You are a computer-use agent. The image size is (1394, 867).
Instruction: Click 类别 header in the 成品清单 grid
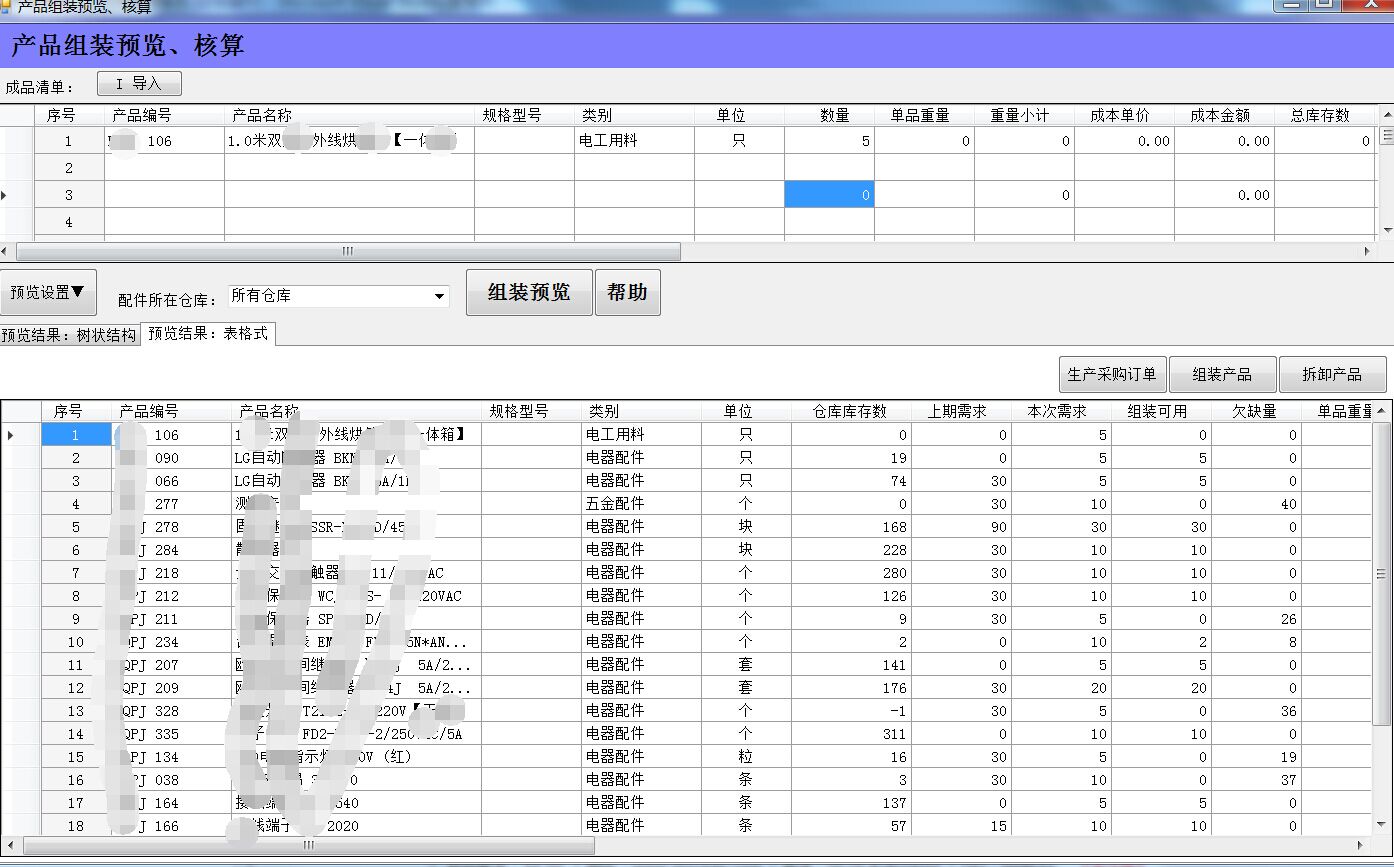pyautogui.click(x=634, y=116)
